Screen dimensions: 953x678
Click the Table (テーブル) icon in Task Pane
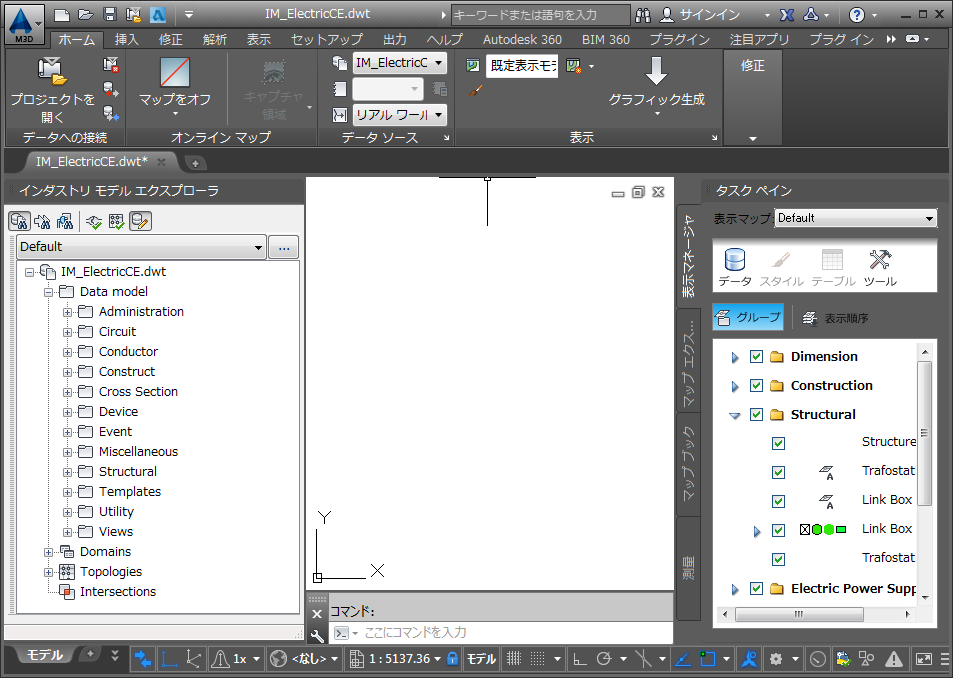[x=832, y=260]
